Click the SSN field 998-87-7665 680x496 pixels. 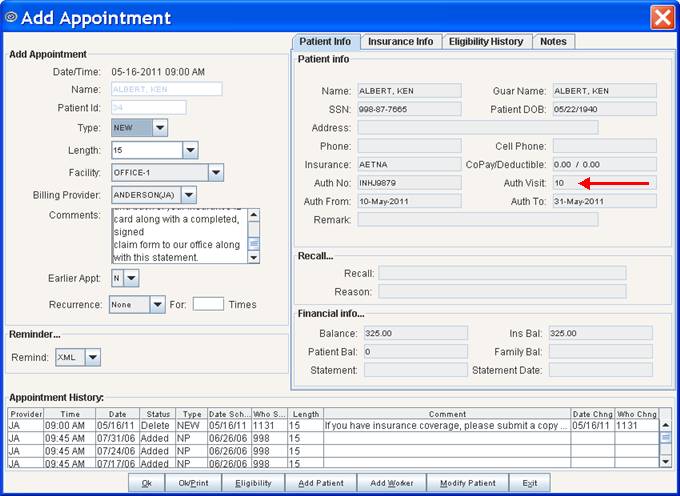pos(409,109)
